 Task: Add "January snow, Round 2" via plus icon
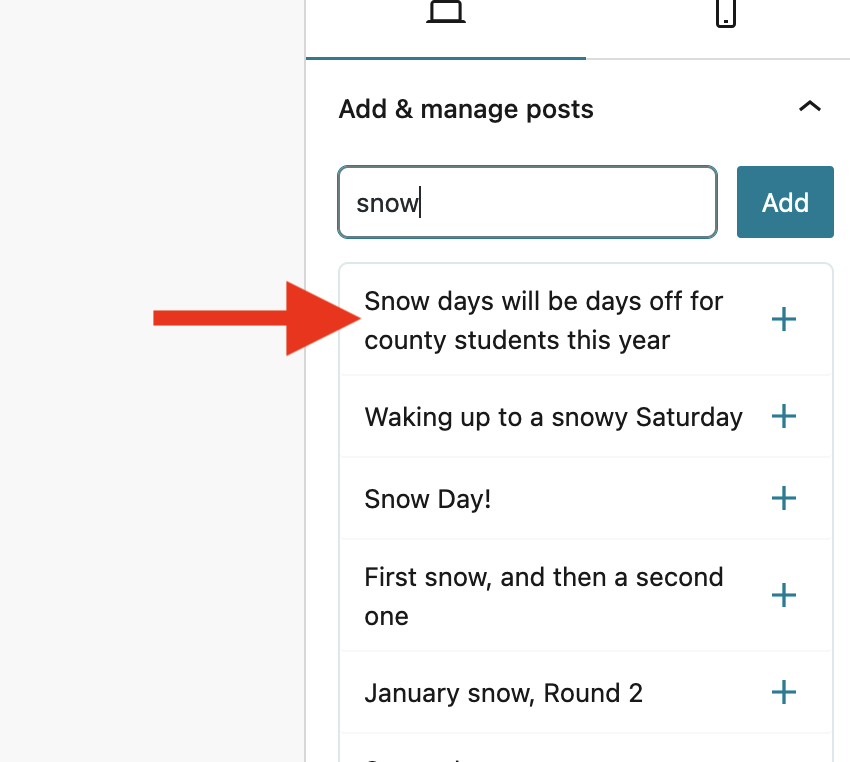[x=784, y=692]
